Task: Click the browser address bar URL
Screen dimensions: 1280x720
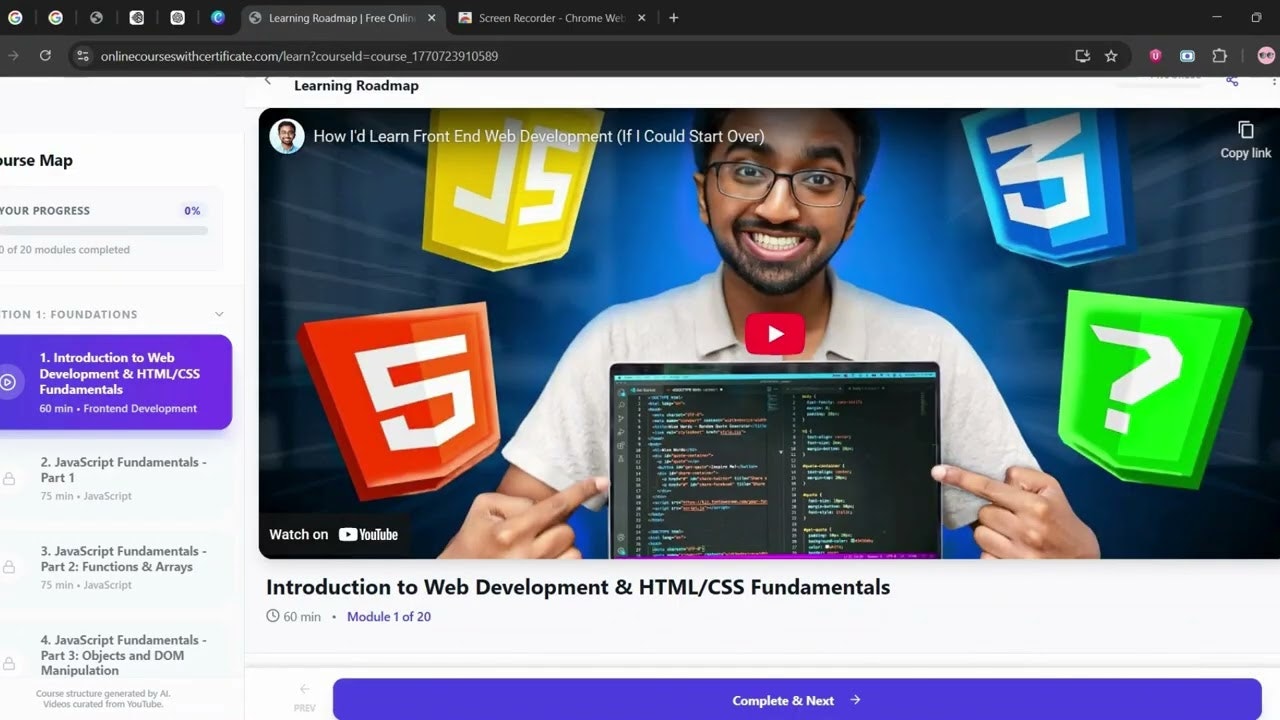Action: coord(299,56)
